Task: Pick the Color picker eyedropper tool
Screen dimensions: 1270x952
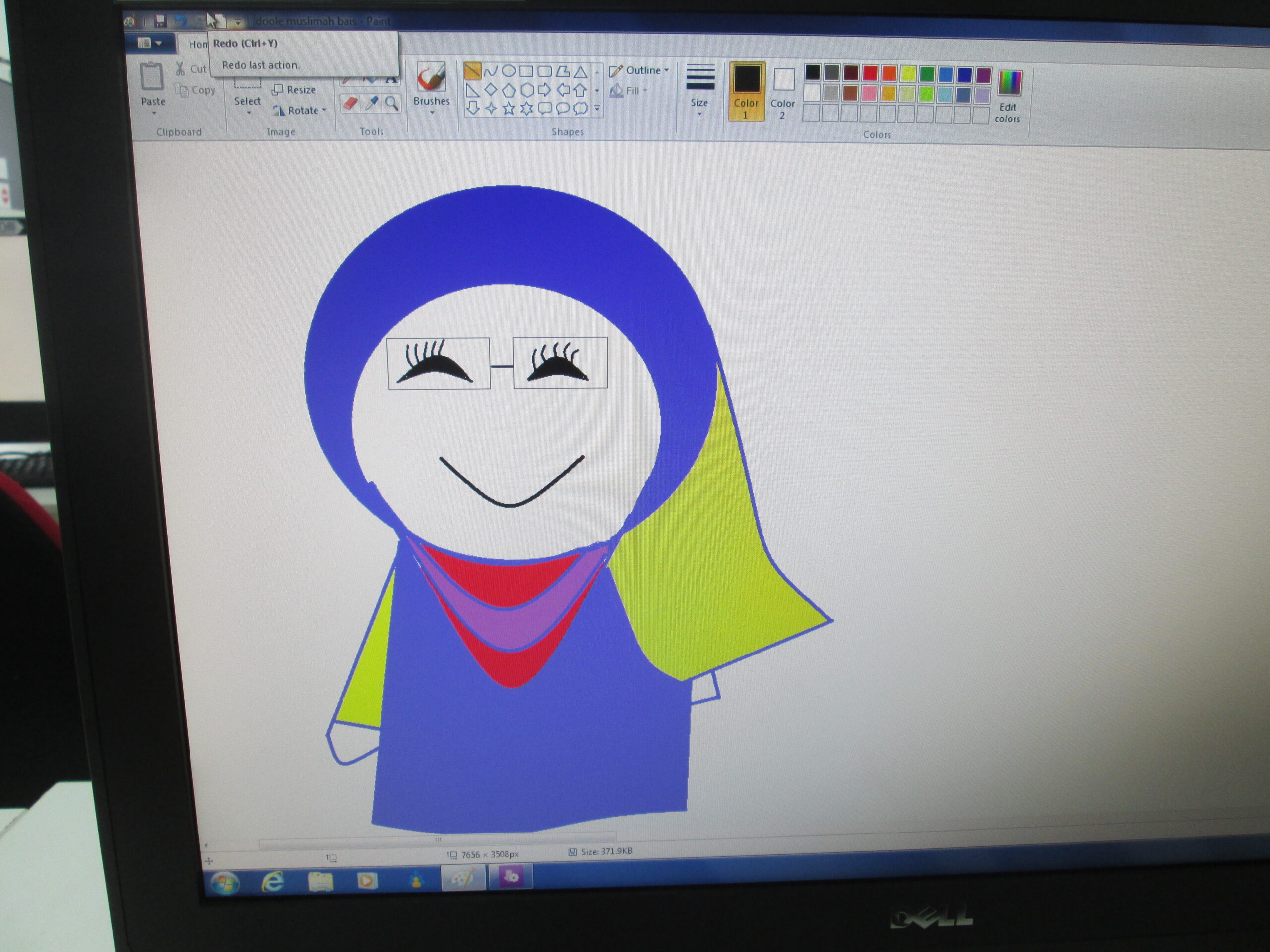Action: pyautogui.click(x=372, y=104)
